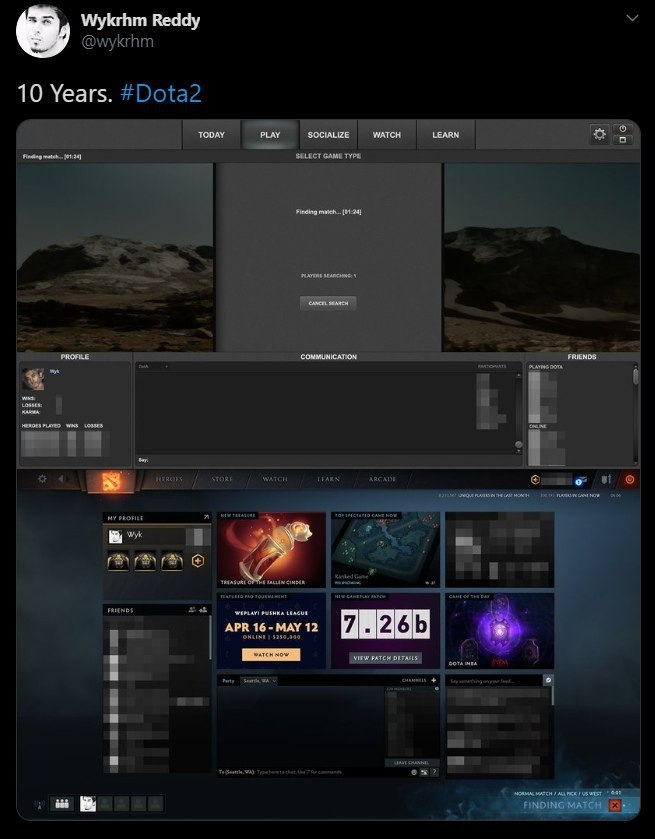The height and width of the screenshot is (839, 655).
Task: Click WATCH NOW for the Pushka League
Action: [x=271, y=654]
